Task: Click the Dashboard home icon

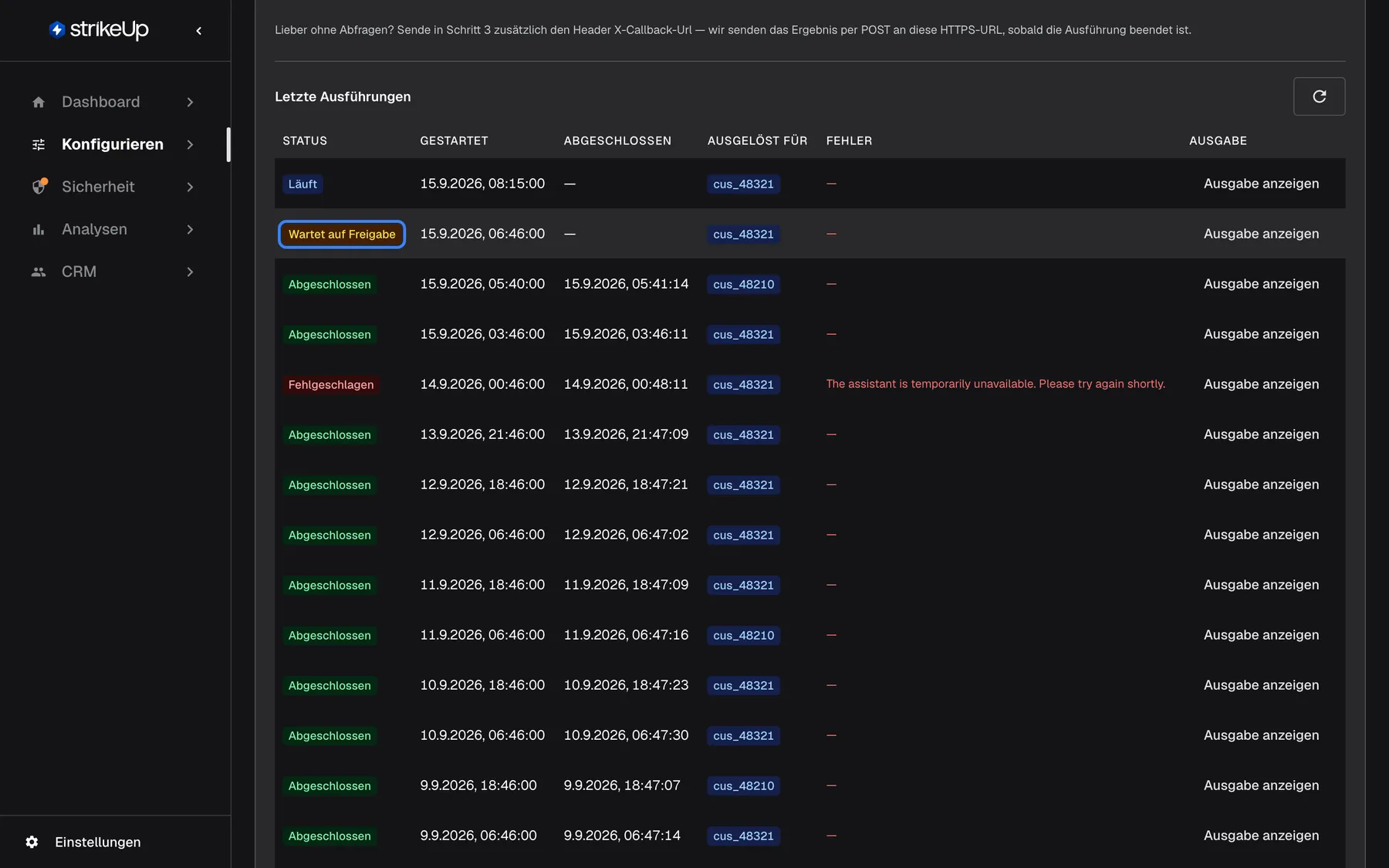Action: 39,102
